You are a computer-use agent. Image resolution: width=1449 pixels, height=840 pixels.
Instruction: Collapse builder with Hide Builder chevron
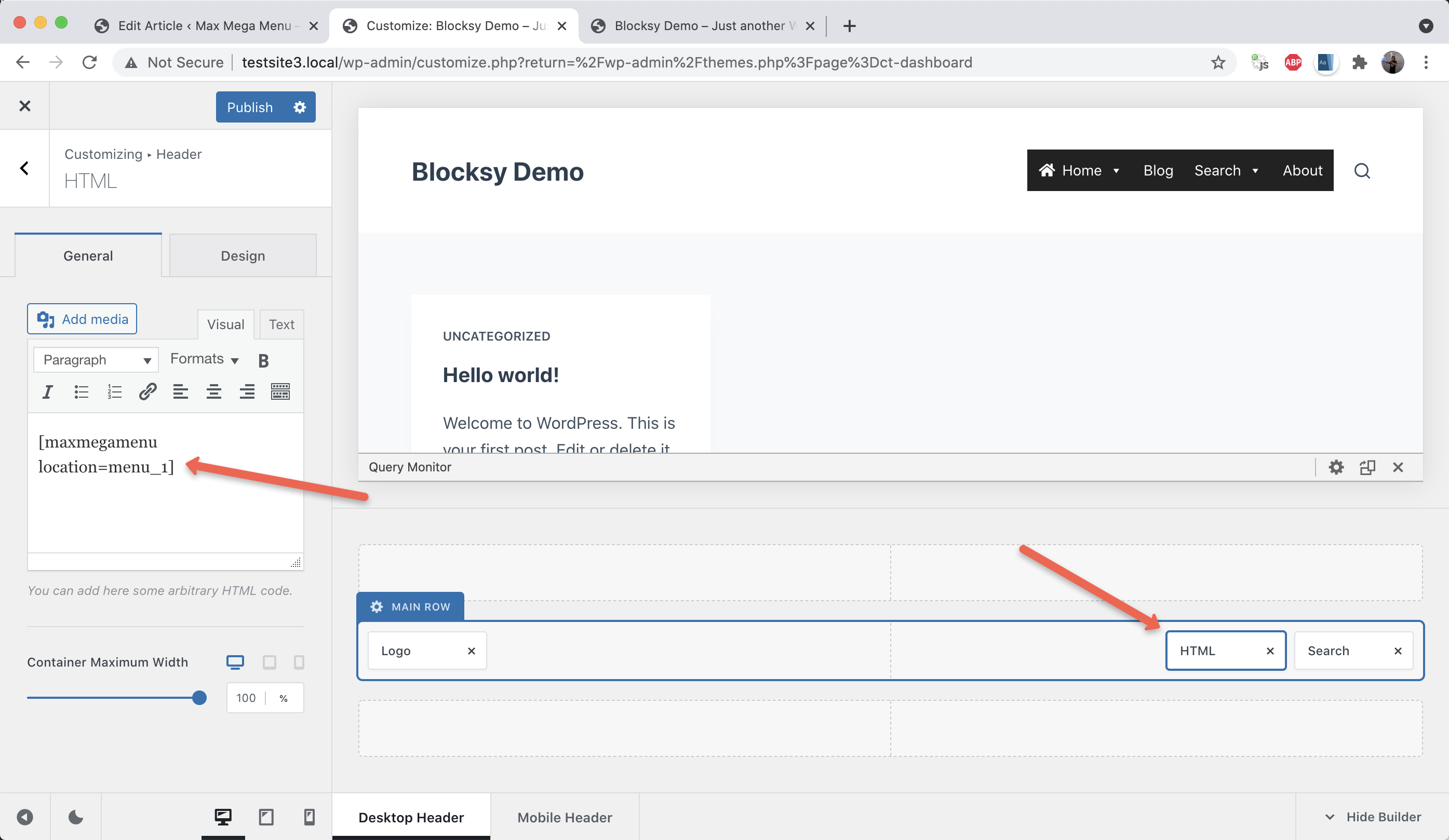(1330, 817)
